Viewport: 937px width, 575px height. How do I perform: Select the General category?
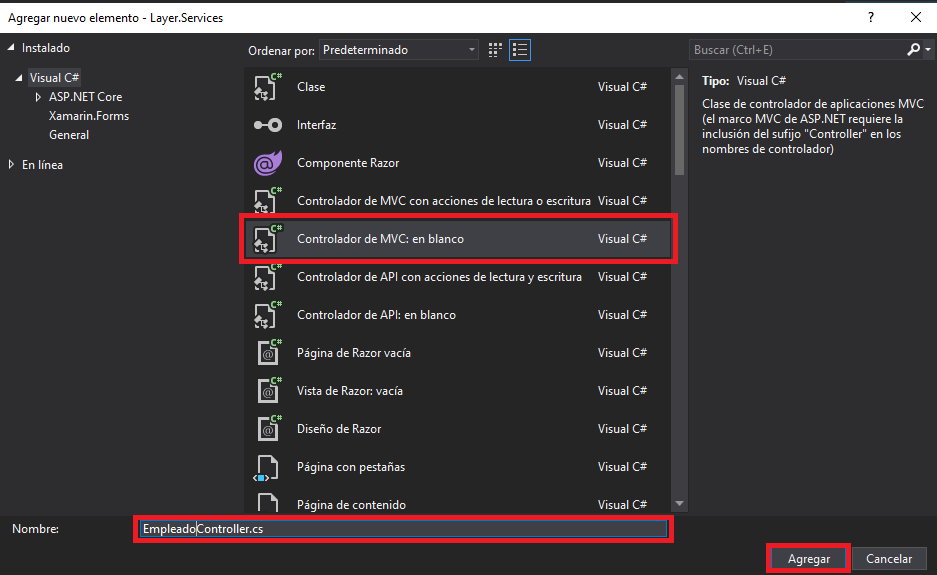tap(69, 135)
